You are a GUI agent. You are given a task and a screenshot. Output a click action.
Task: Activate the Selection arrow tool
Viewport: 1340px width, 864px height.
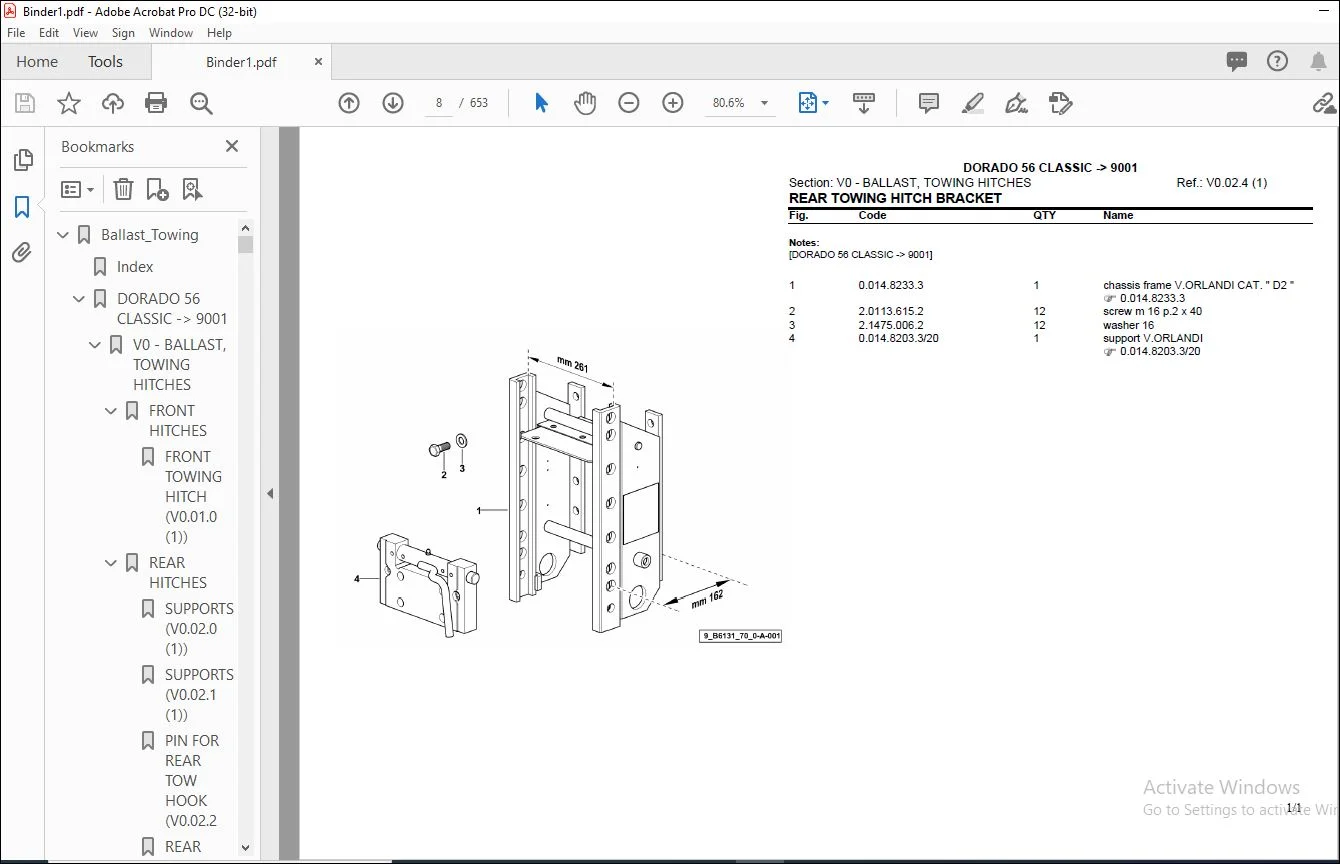click(541, 103)
